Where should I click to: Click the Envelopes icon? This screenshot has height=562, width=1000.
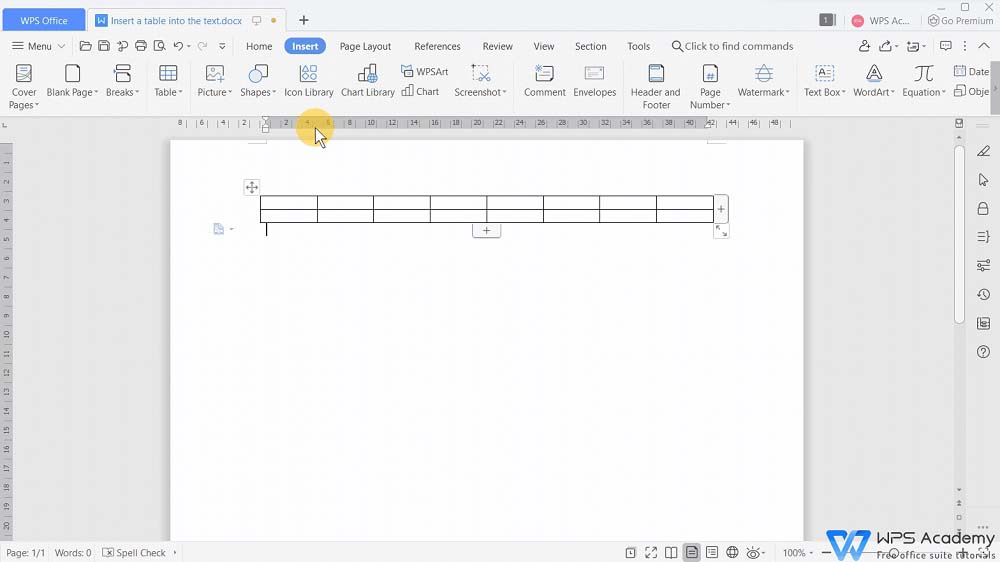pyautogui.click(x=594, y=80)
